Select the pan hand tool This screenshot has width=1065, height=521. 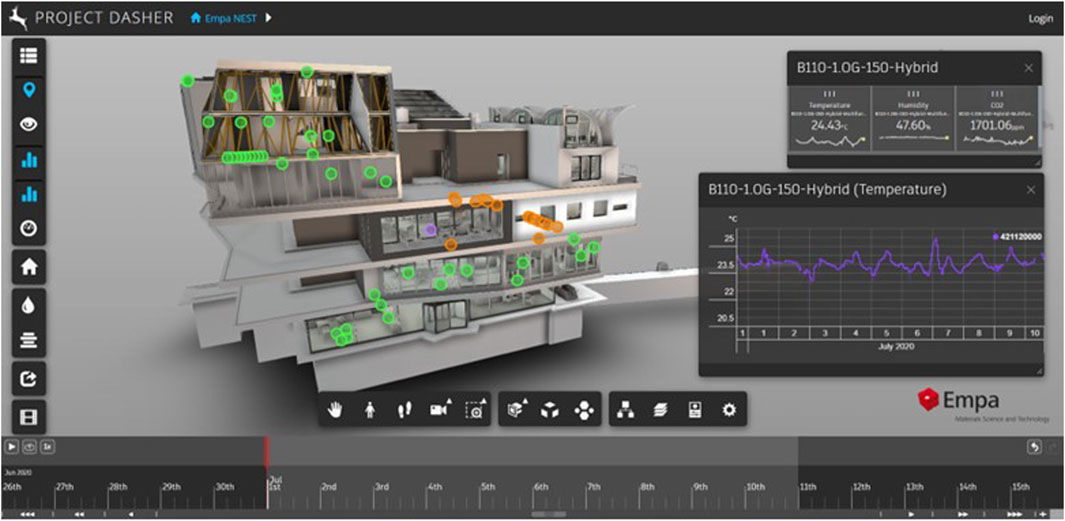click(x=334, y=410)
